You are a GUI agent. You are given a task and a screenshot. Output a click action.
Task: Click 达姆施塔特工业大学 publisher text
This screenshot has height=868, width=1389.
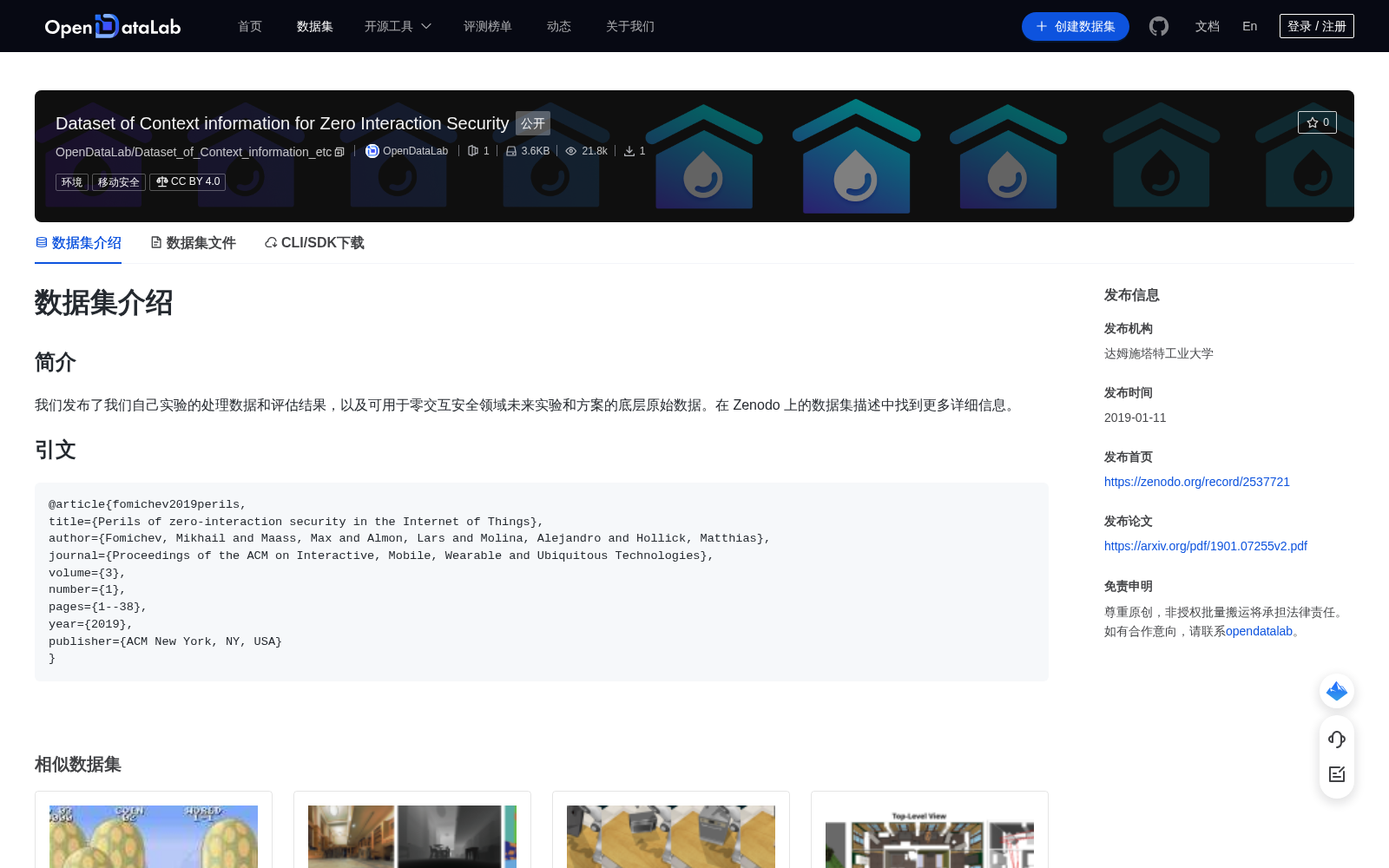[1159, 353]
